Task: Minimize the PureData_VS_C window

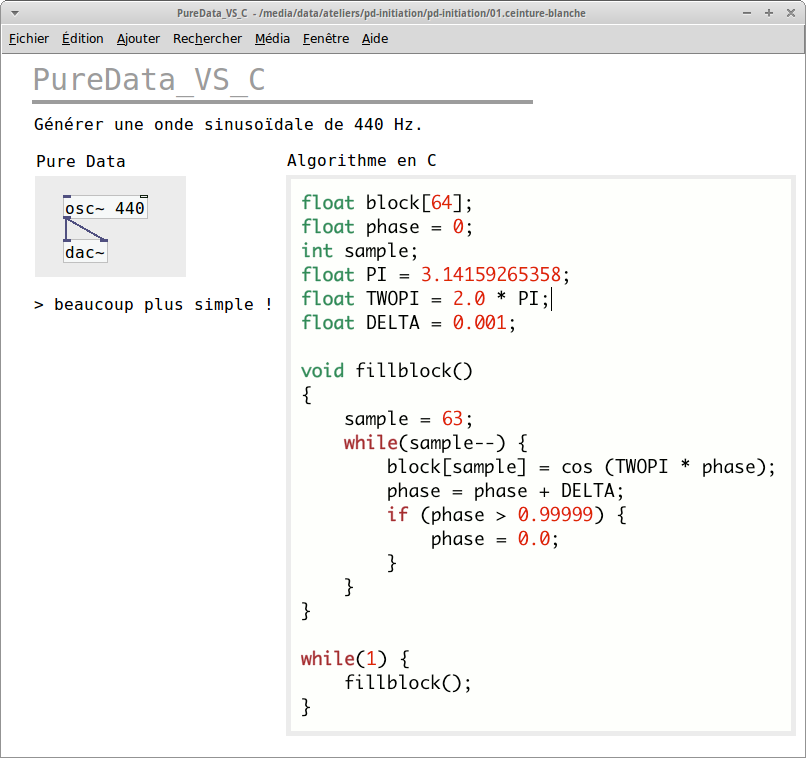Action: [x=747, y=13]
